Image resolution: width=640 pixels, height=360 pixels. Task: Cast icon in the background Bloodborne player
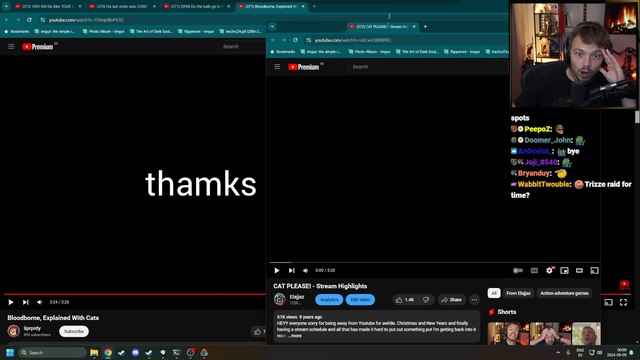609,302
